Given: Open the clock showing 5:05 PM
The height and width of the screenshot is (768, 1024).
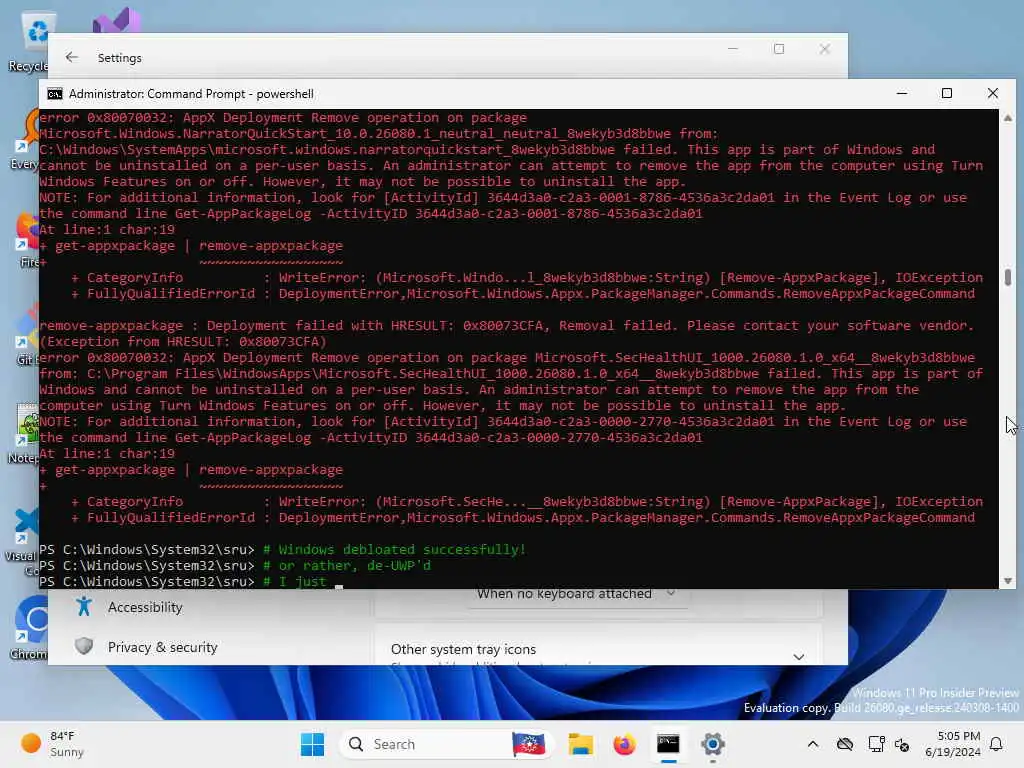Looking at the screenshot, I should pyautogui.click(x=952, y=744).
